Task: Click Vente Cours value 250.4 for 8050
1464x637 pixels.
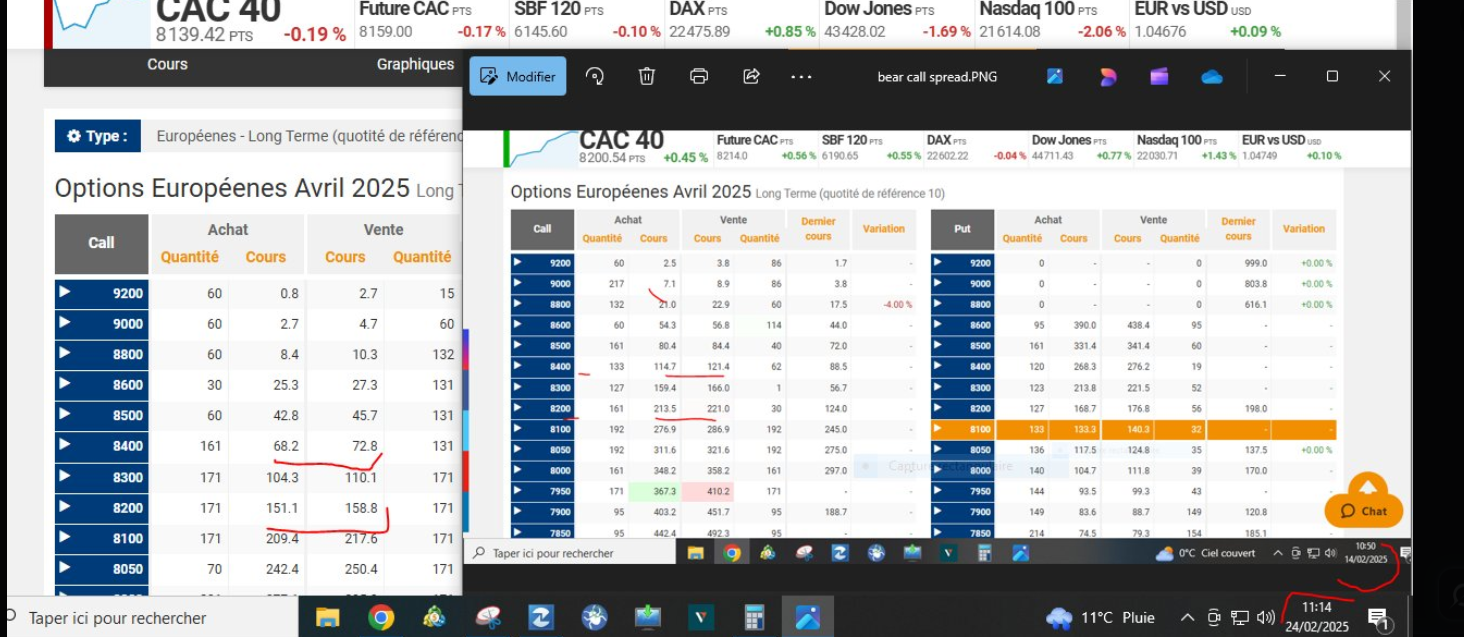Action: point(360,569)
